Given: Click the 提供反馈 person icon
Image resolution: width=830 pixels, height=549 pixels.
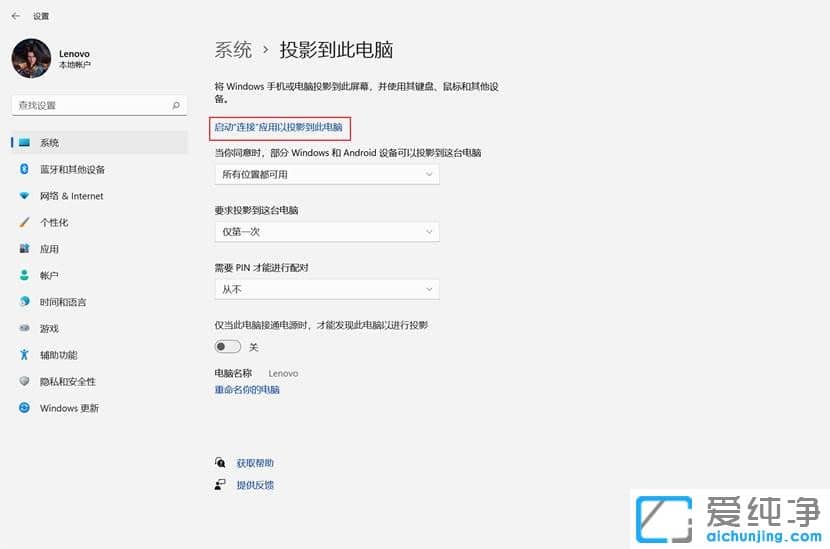Looking at the screenshot, I should [x=220, y=484].
